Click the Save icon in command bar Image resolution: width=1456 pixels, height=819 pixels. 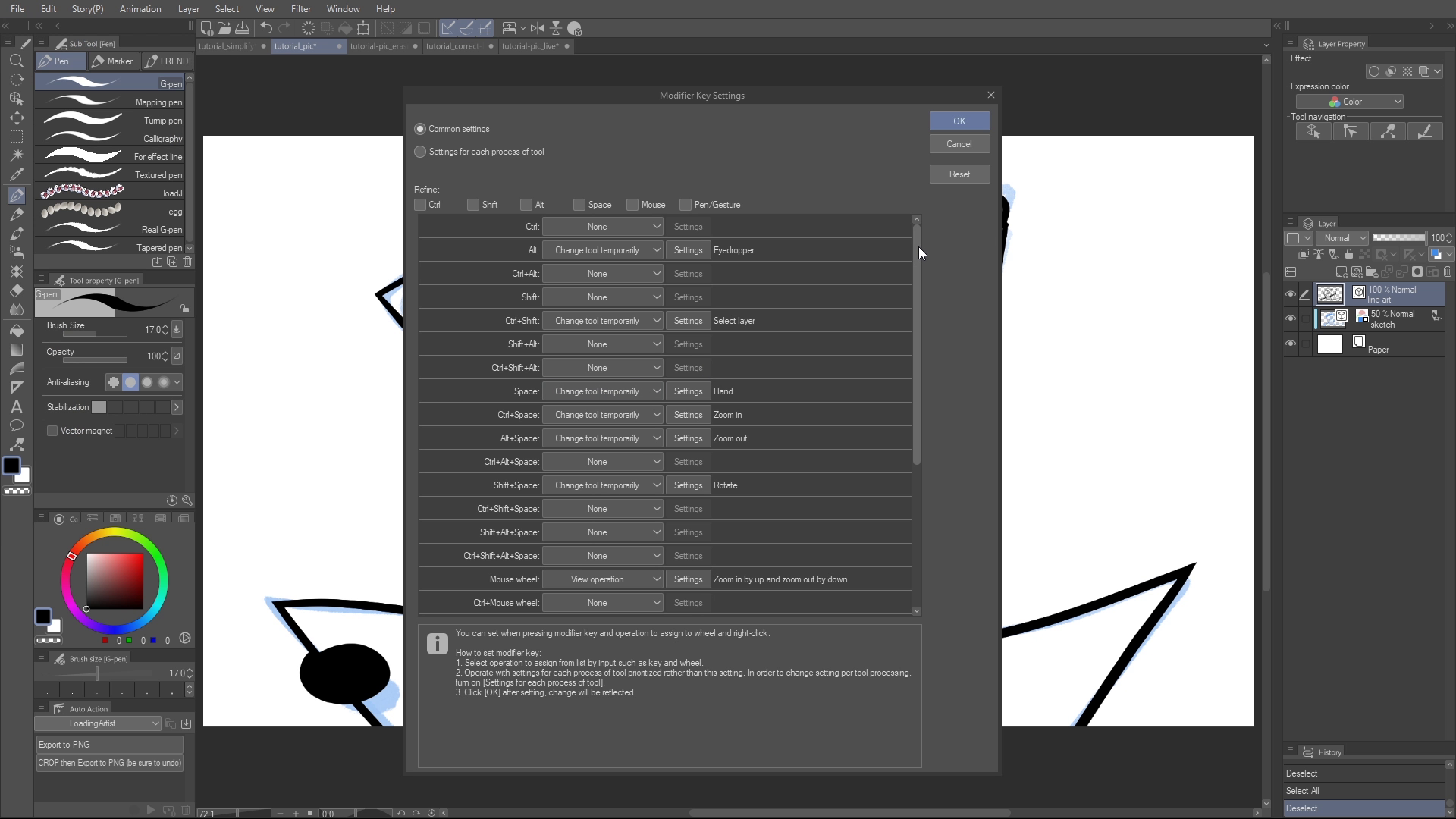coord(243,28)
